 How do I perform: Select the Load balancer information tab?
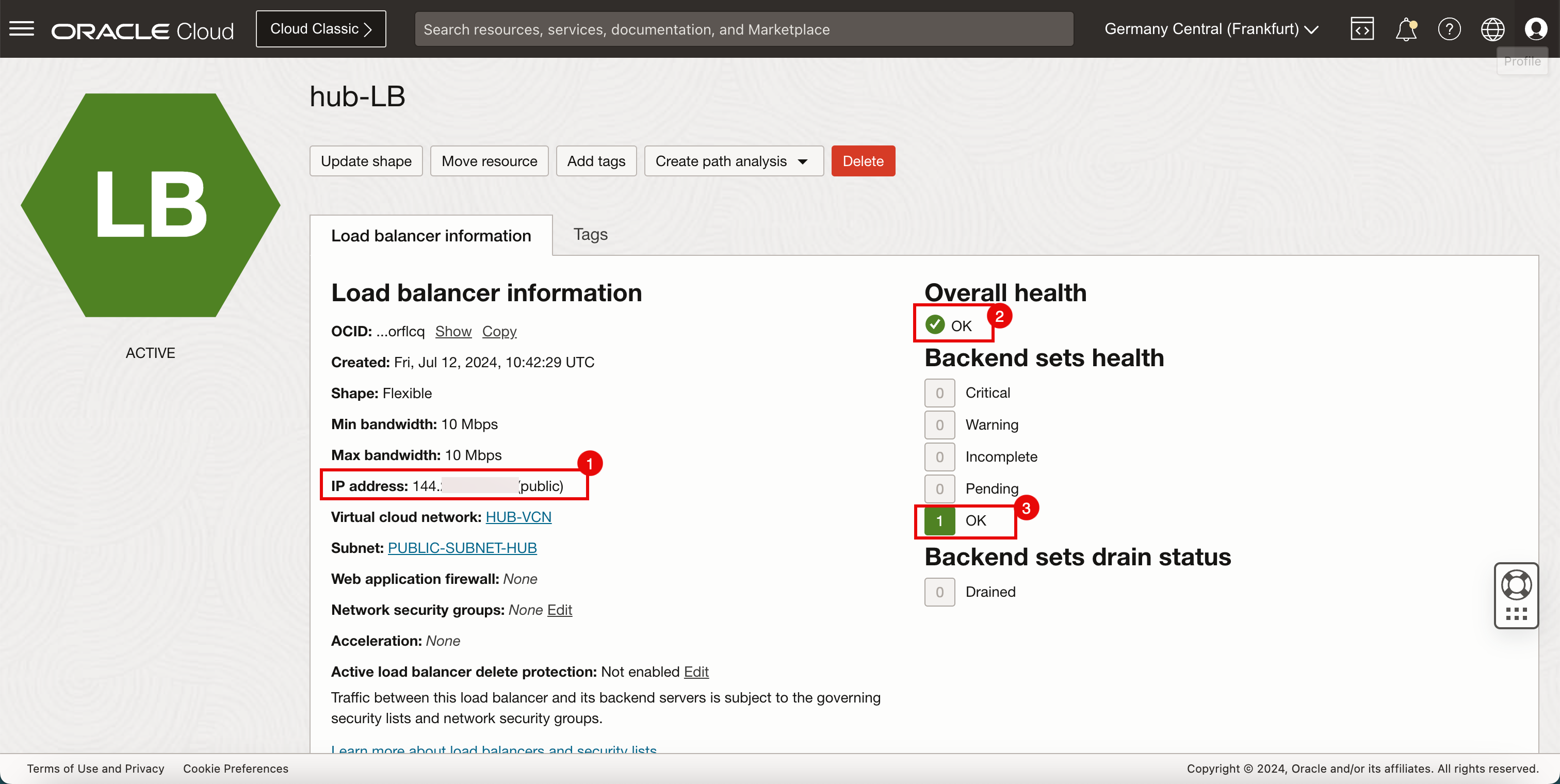431,236
